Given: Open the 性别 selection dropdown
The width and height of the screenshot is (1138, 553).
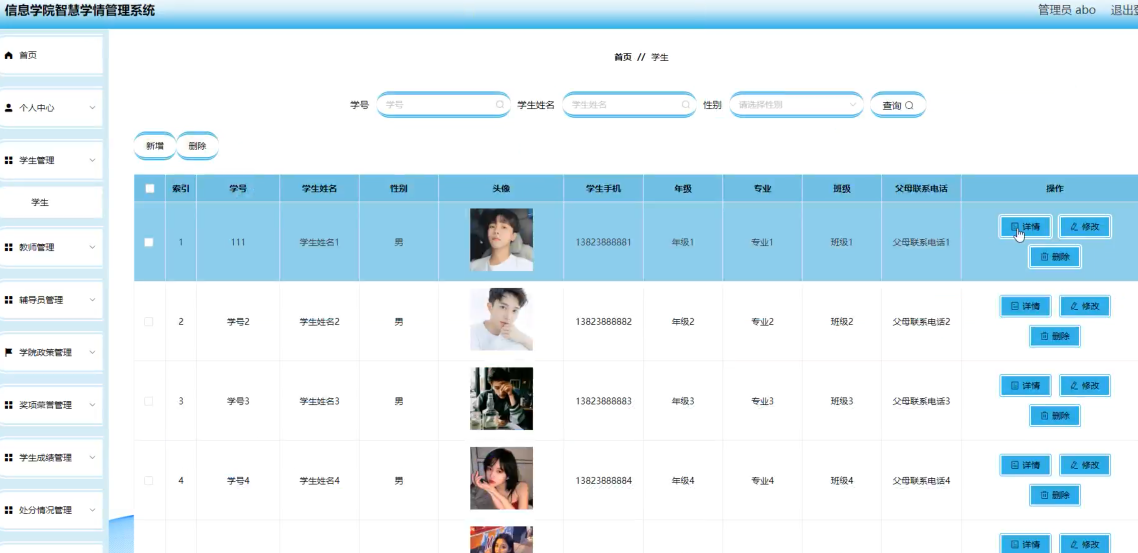Looking at the screenshot, I should tap(796, 105).
